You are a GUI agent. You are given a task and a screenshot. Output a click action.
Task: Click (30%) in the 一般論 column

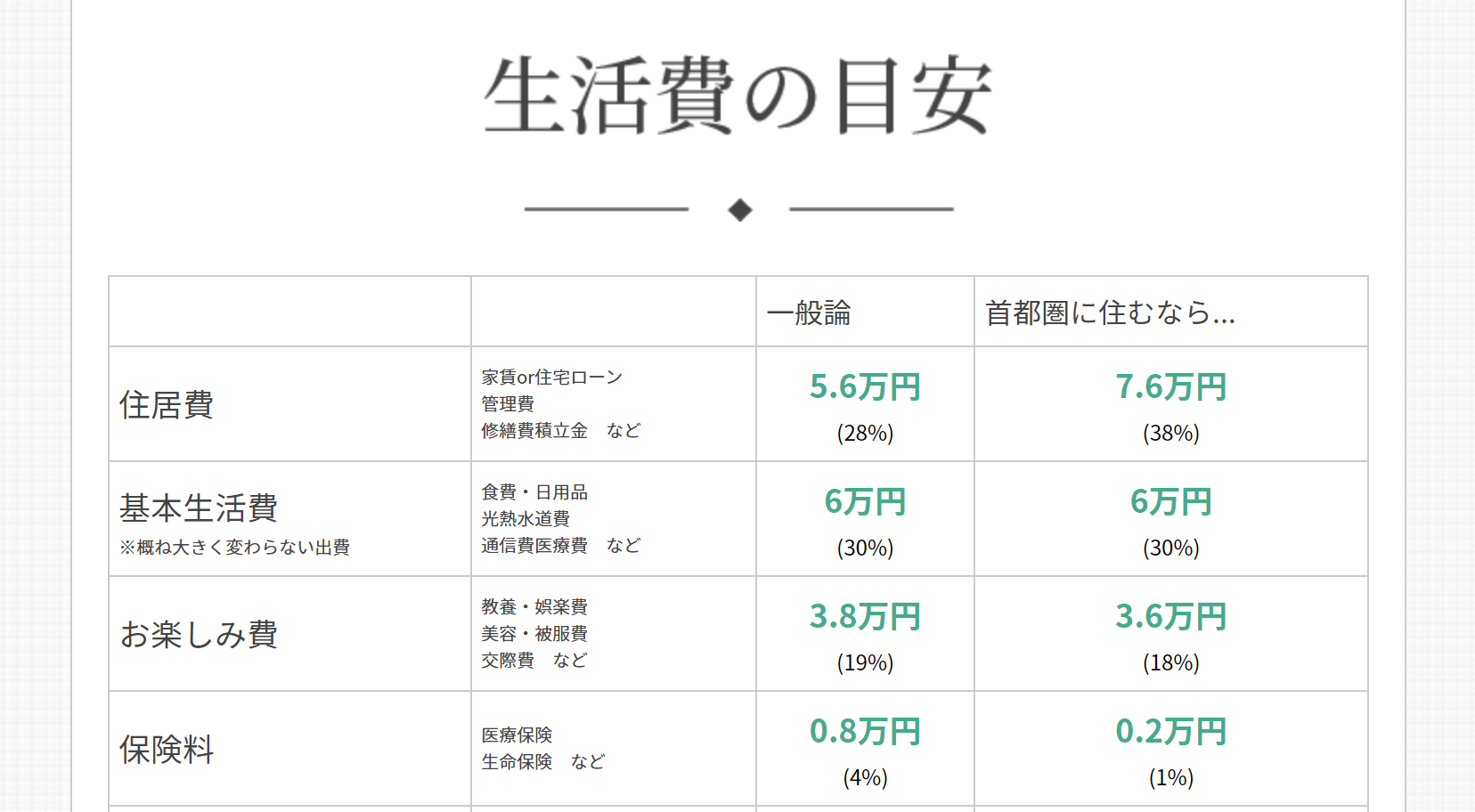[865, 548]
